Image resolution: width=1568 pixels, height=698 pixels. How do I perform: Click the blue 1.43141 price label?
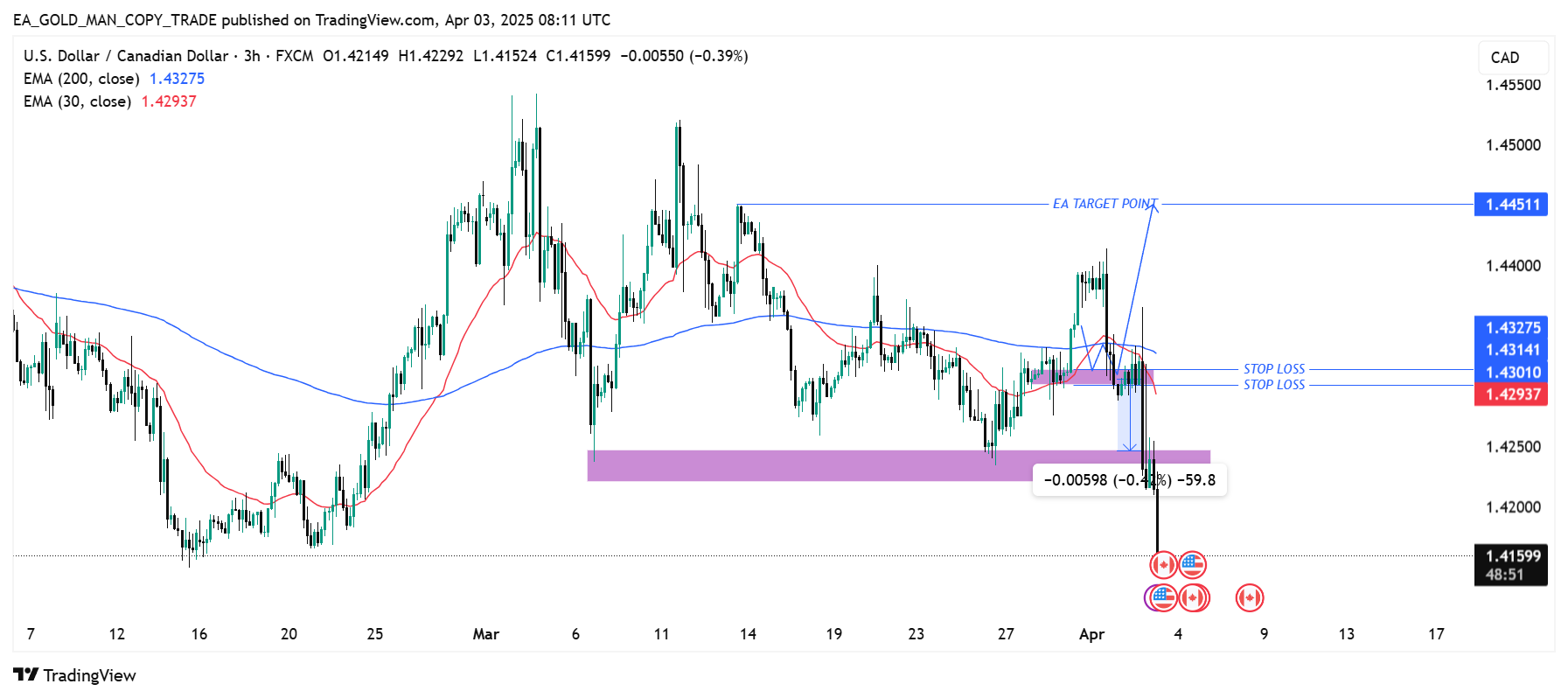click(1511, 350)
